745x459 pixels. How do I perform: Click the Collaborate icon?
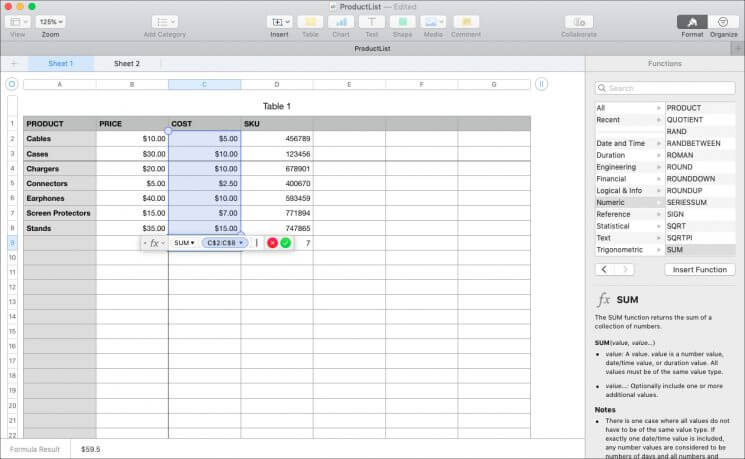pyautogui.click(x=578, y=21)
